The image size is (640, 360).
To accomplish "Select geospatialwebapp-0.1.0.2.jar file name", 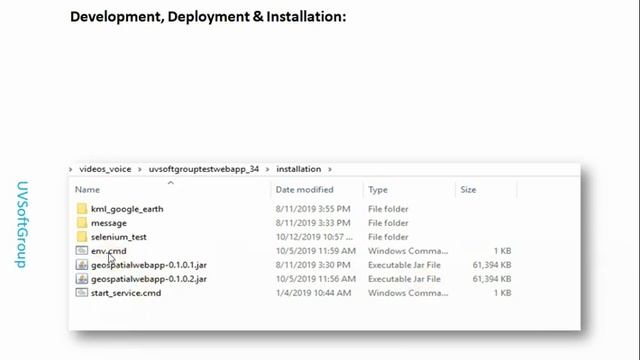I will (149, 279).
